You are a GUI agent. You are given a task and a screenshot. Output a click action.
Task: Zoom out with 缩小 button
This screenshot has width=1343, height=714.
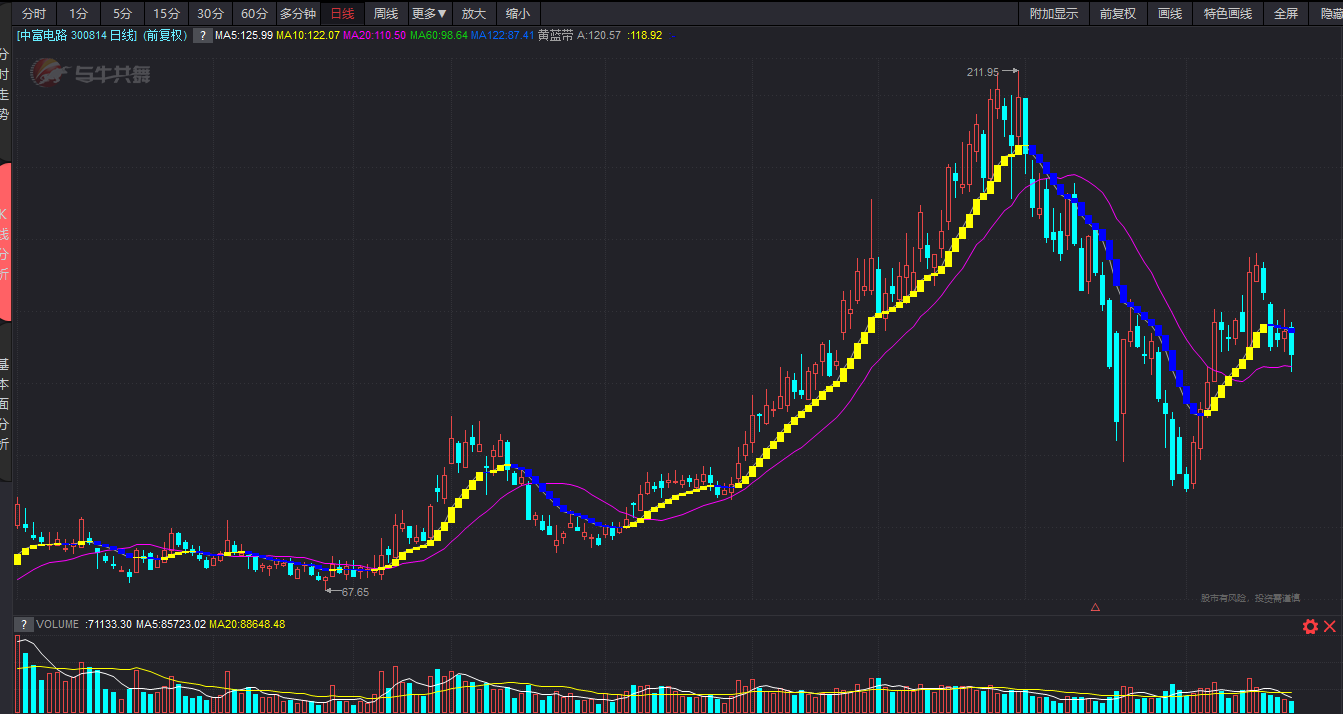518,13
